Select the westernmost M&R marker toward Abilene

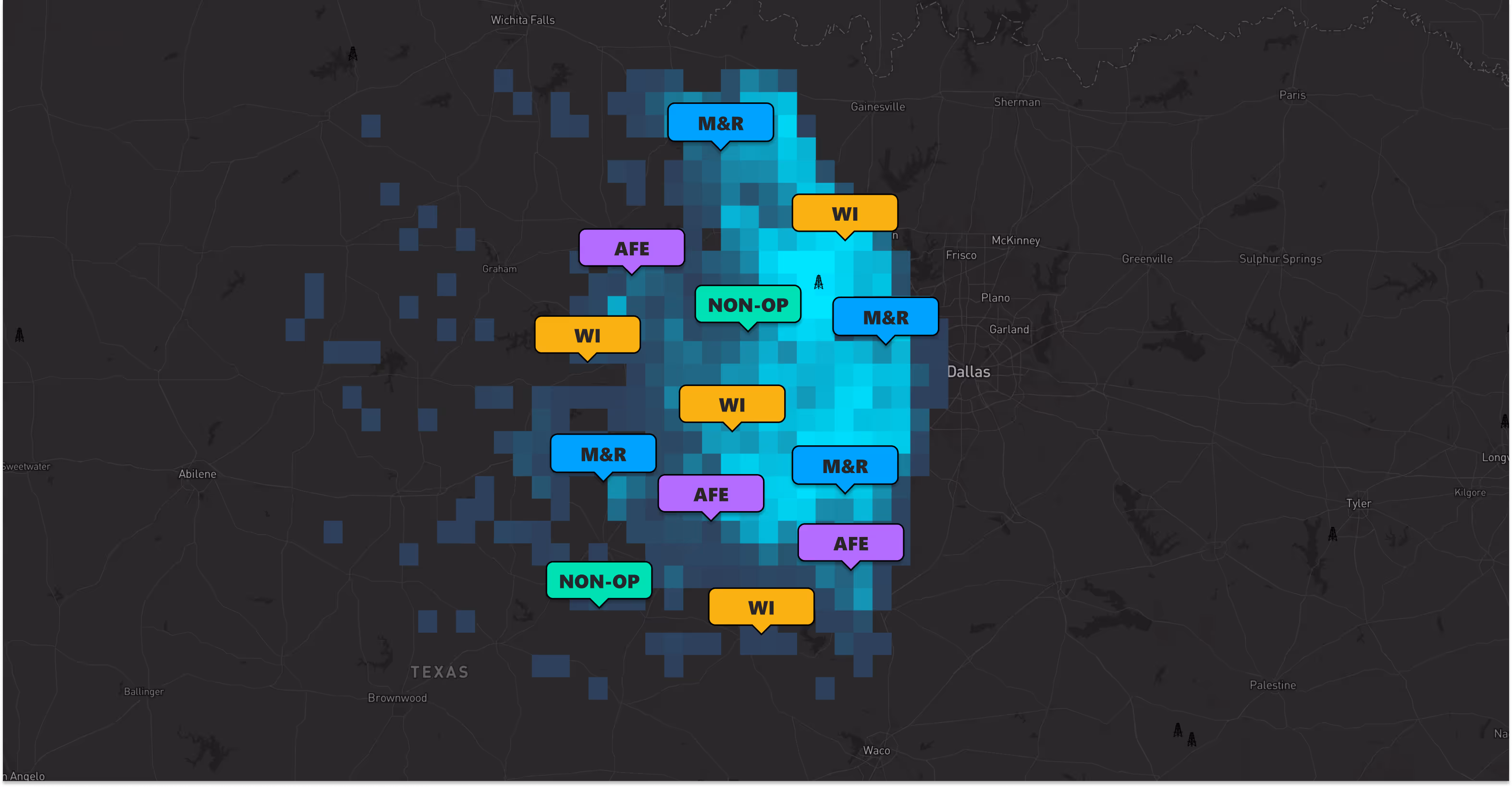pos(603,454)
